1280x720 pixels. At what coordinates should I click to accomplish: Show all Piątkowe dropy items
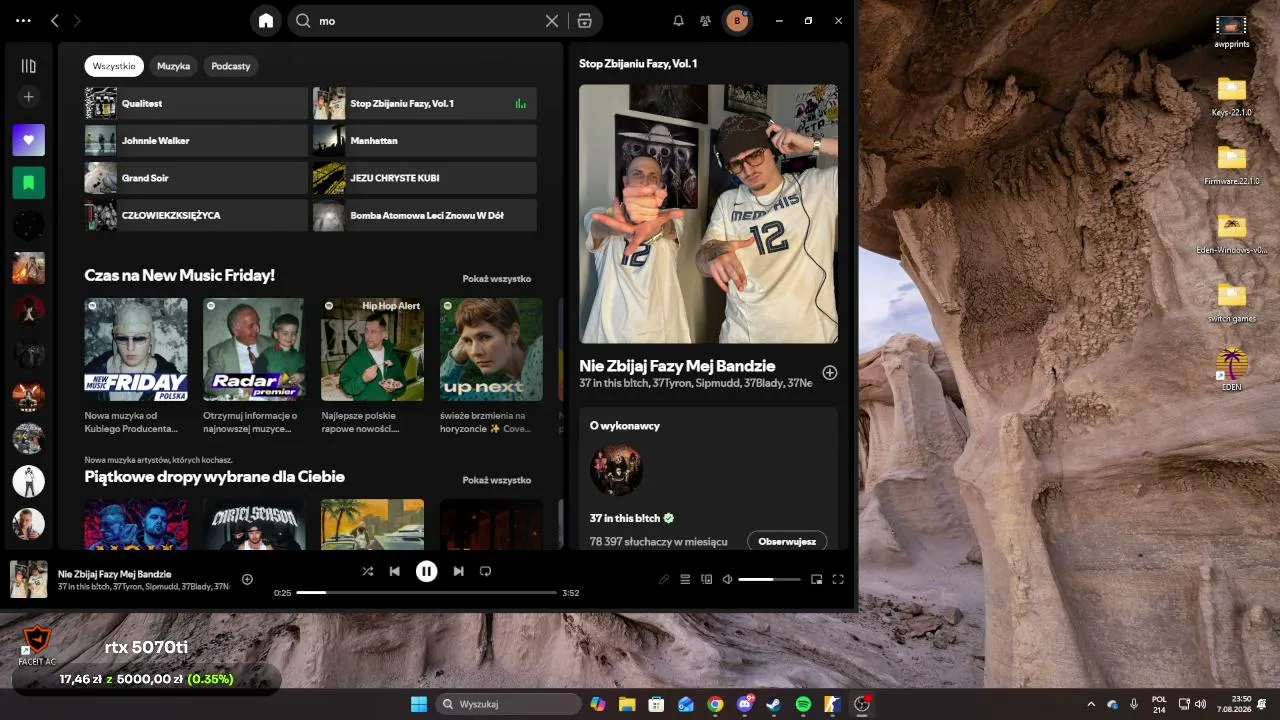click(496, 480)
